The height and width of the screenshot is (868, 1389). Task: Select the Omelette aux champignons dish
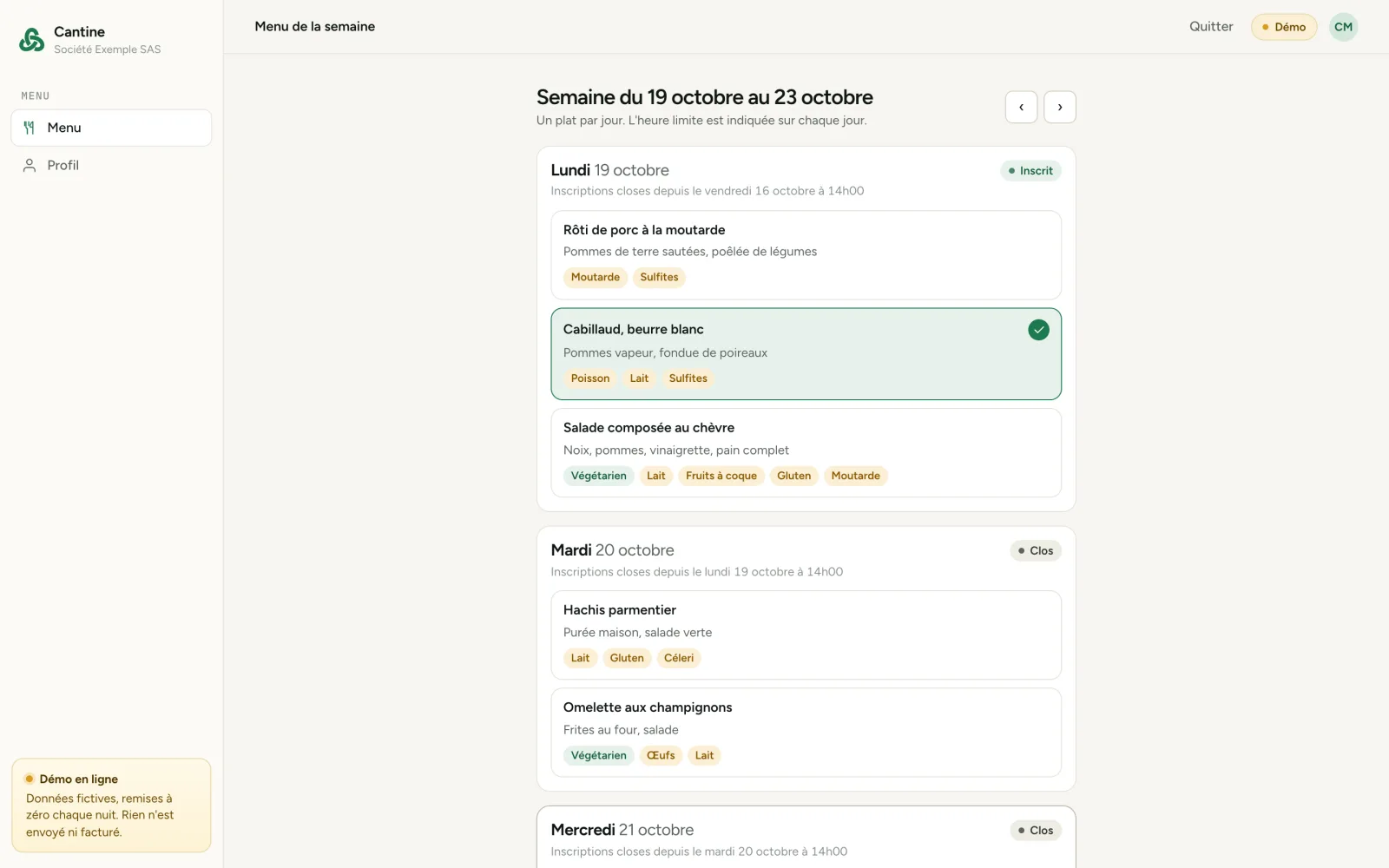pos(806,733)
